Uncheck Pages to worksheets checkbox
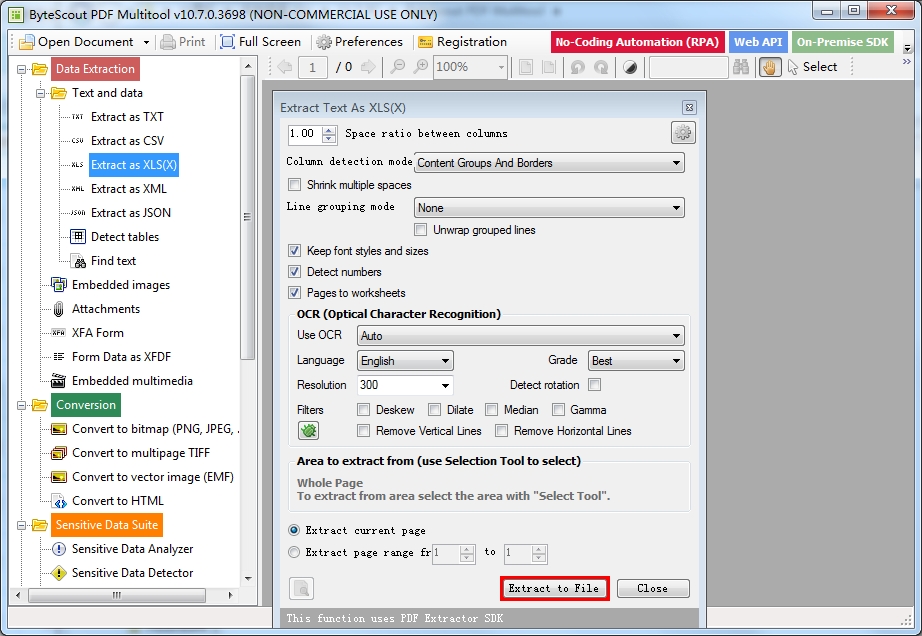Viewport: 922px width, 636px height. [x=295, y=293]
